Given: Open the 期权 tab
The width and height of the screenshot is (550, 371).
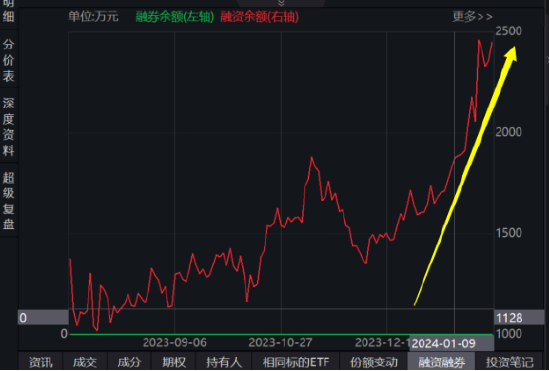Looking at the screenshot, I should 174,362.
